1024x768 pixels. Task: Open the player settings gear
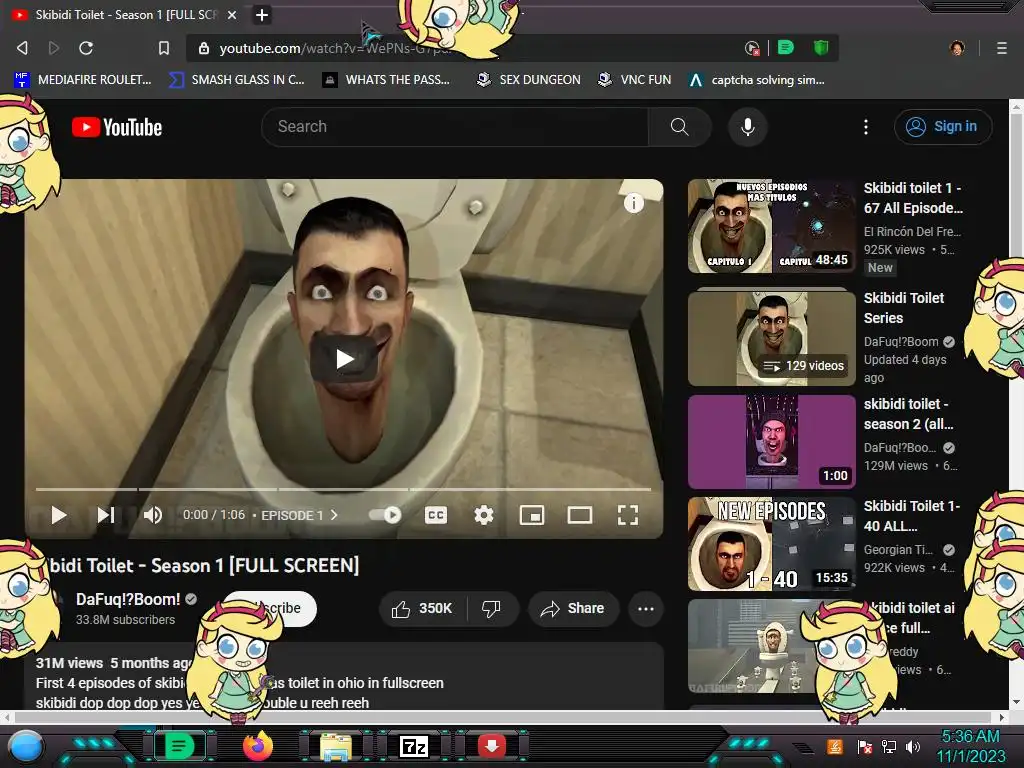coord(484,515)
